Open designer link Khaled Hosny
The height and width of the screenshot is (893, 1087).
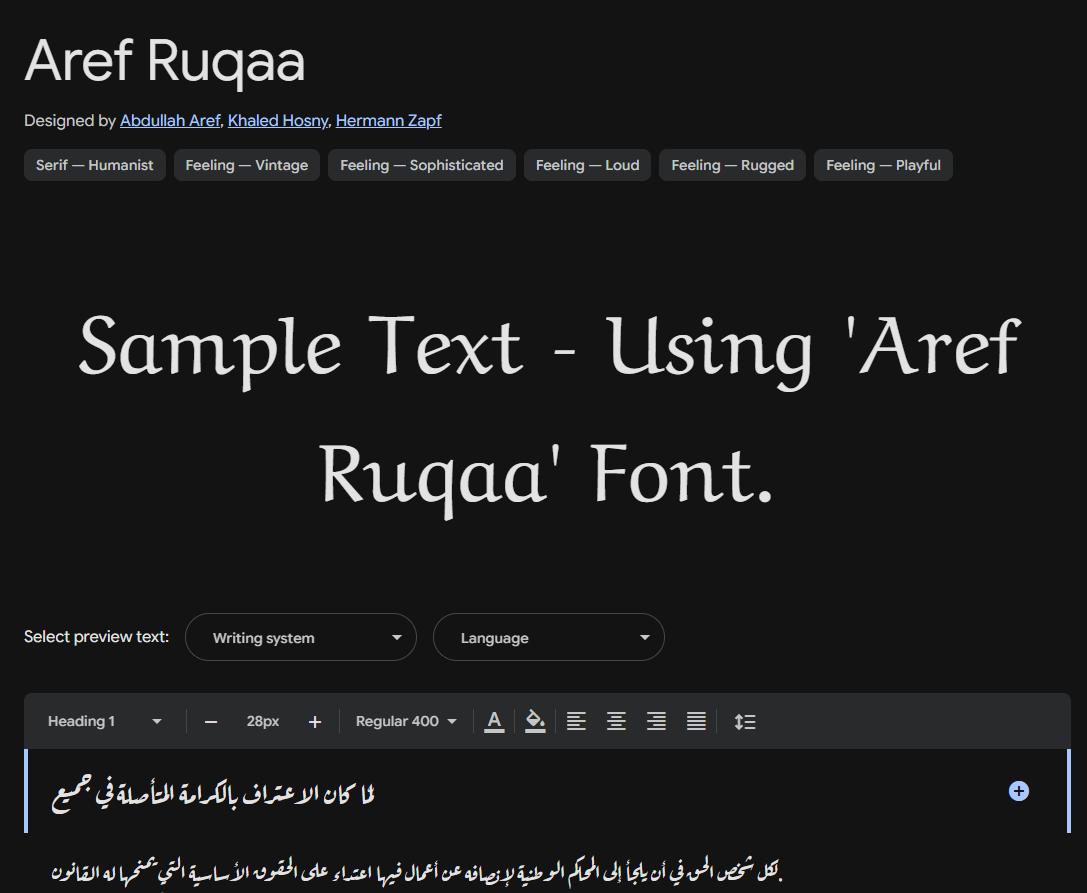(x=277, y=121)
